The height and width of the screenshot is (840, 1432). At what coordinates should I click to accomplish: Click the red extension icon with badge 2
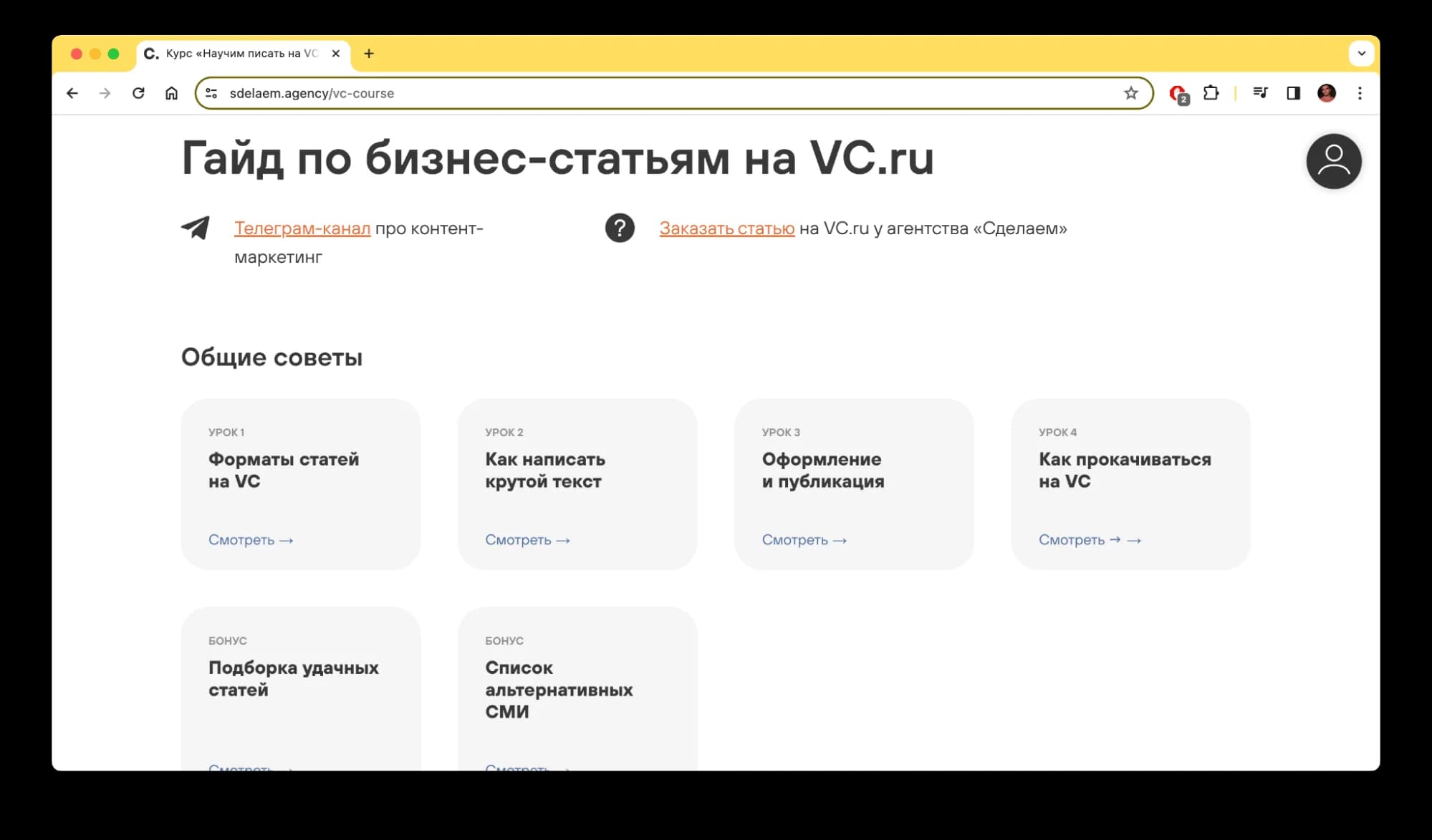pos(1177,93)
